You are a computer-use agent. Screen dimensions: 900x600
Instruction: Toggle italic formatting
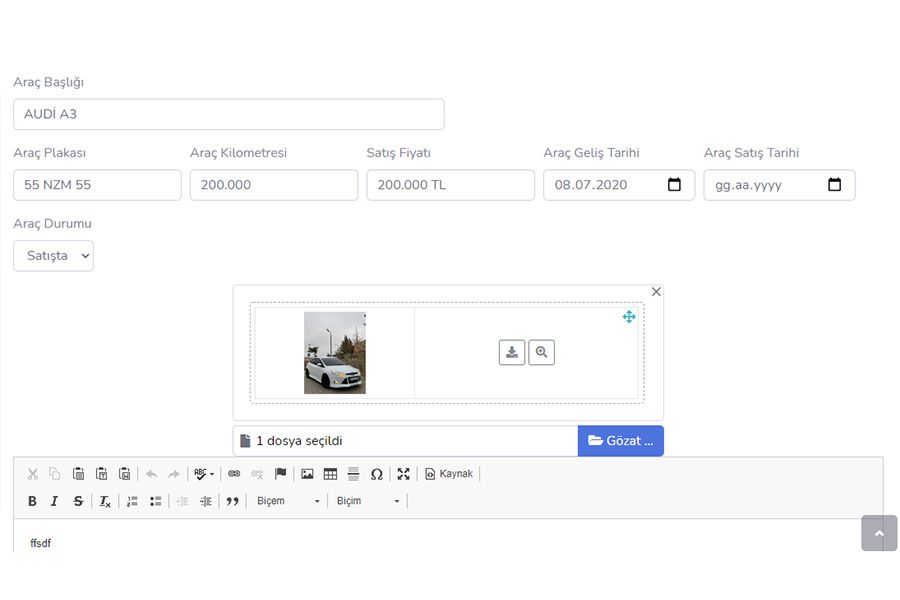pos(55,501)
